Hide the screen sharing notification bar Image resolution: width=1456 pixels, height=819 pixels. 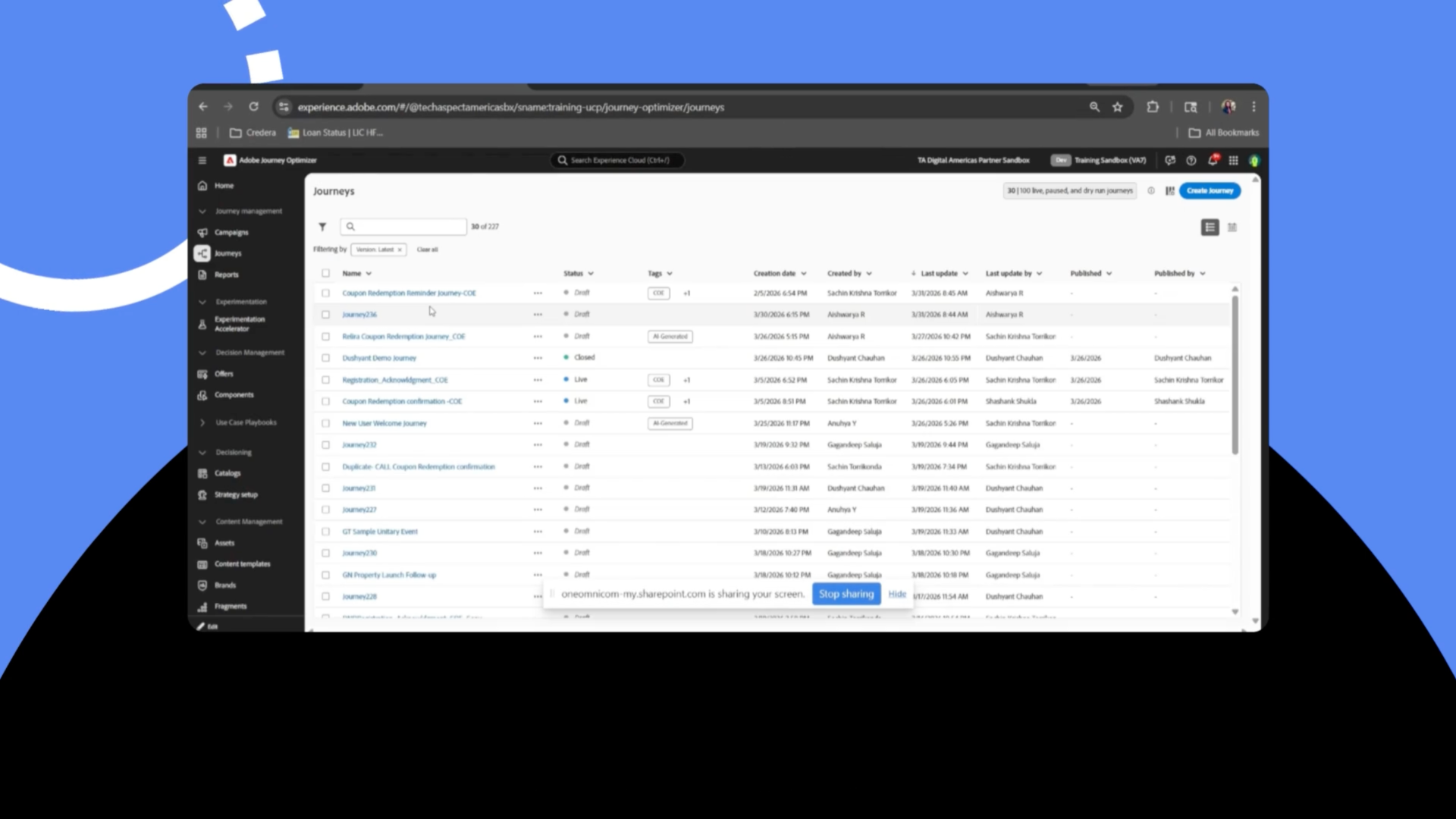point(897,594)
